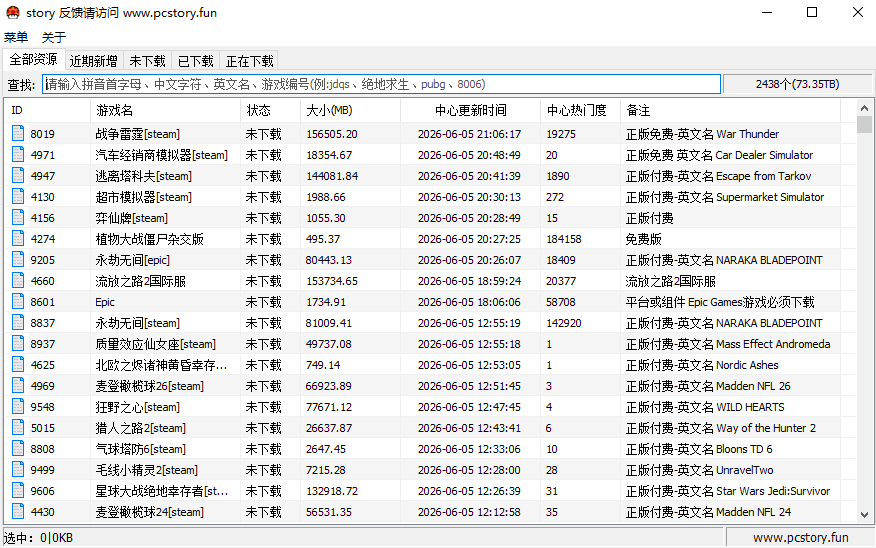
Task: Click the file icon for row 9205
Action: (x=18, y=259)
